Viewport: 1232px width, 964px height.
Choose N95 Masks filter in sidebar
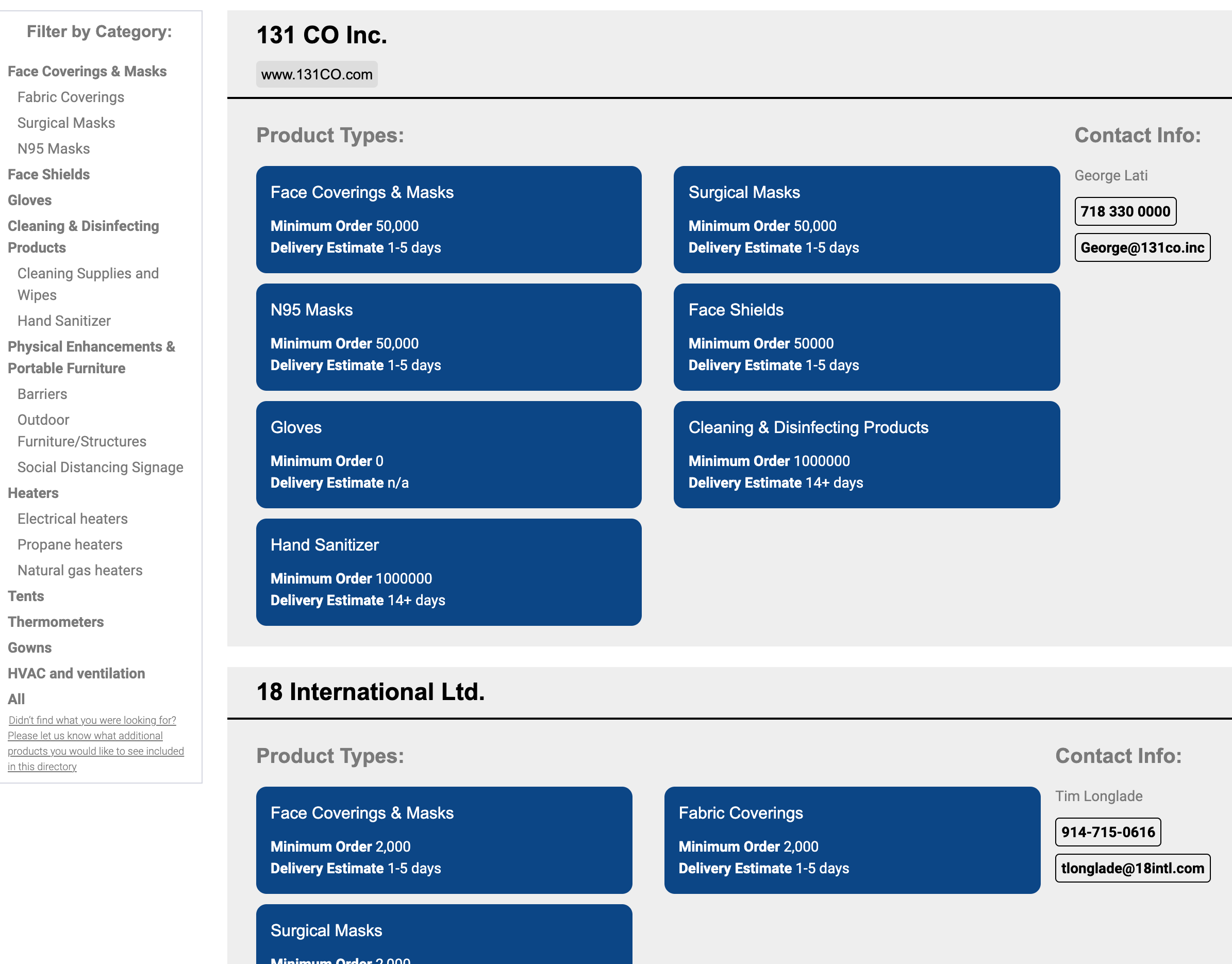coord(54,148)
